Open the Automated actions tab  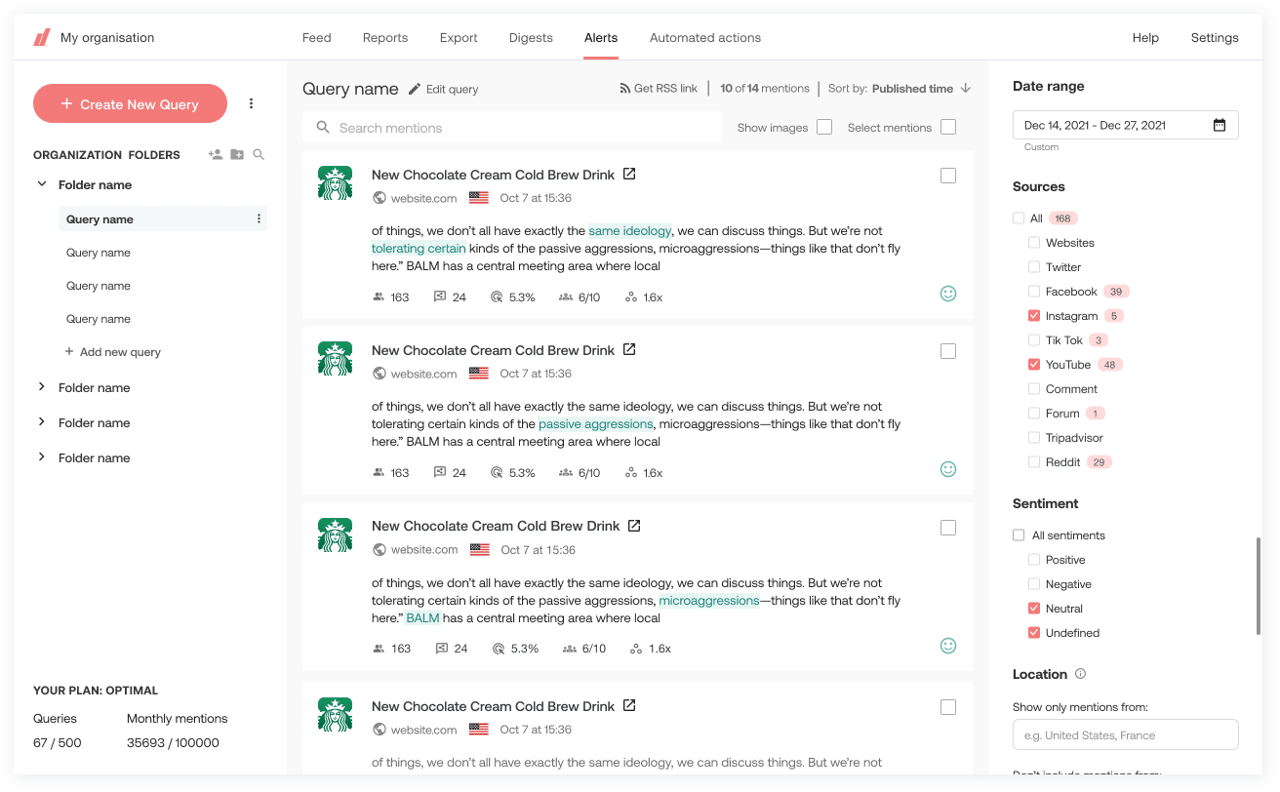tap(705, 38)
